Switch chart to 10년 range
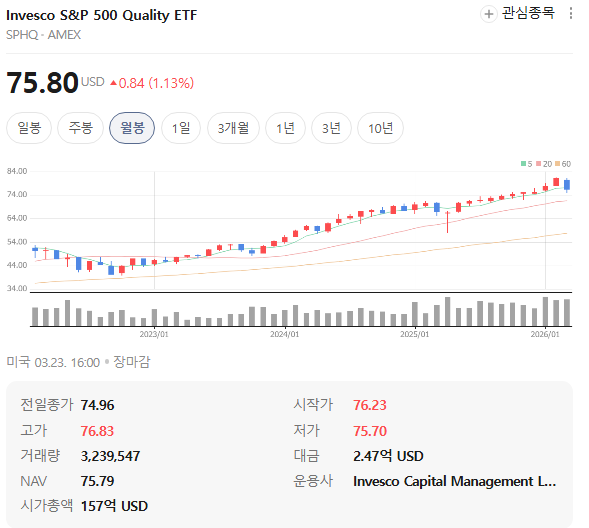 click(381, 128)
